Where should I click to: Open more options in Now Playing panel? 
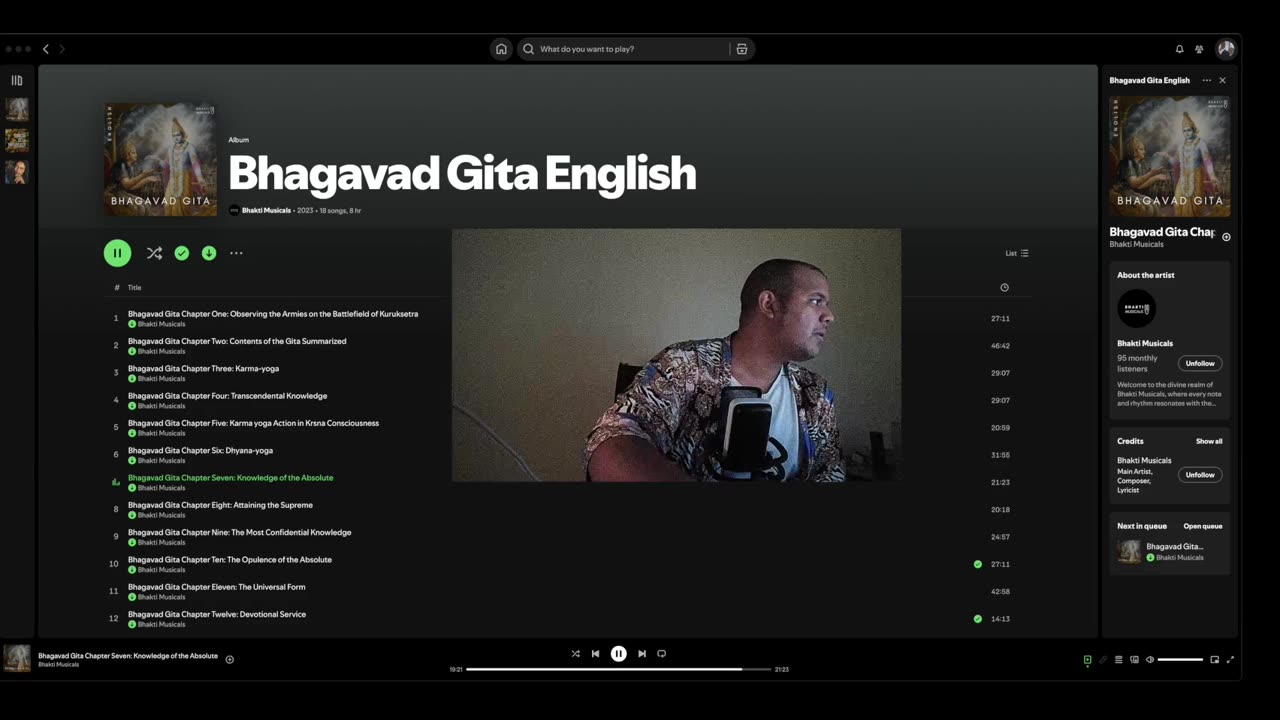(x=1206, y=80)
